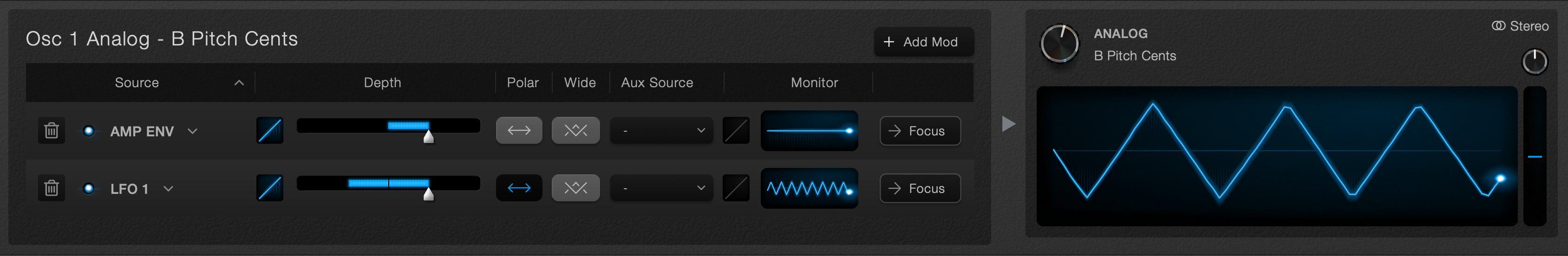Click the AMP ENV aux curve icon
1568x256 pixels.
[x=736, y=131]
